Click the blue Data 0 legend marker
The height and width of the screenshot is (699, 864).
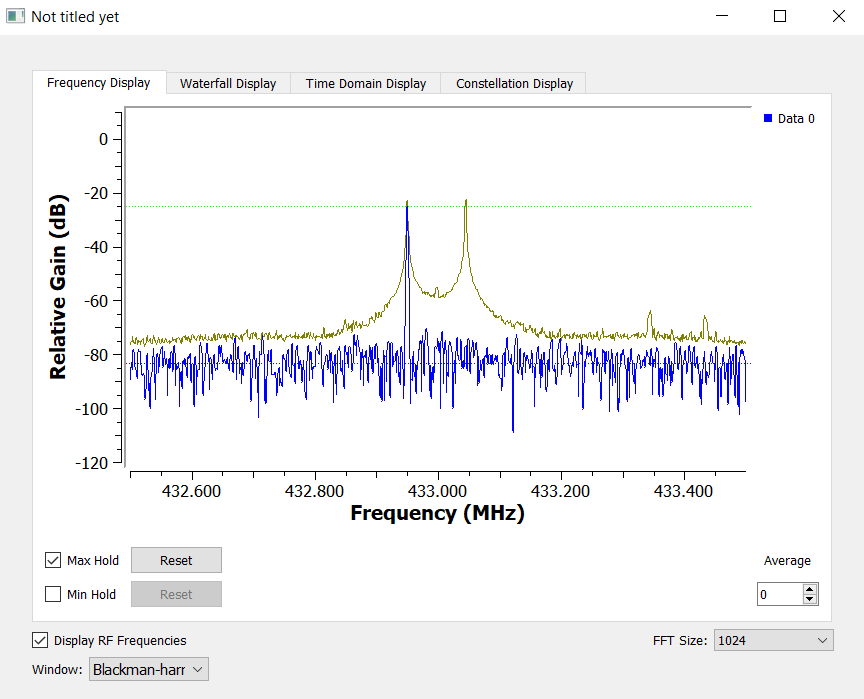pyautogui.click(x=768, y=118)
